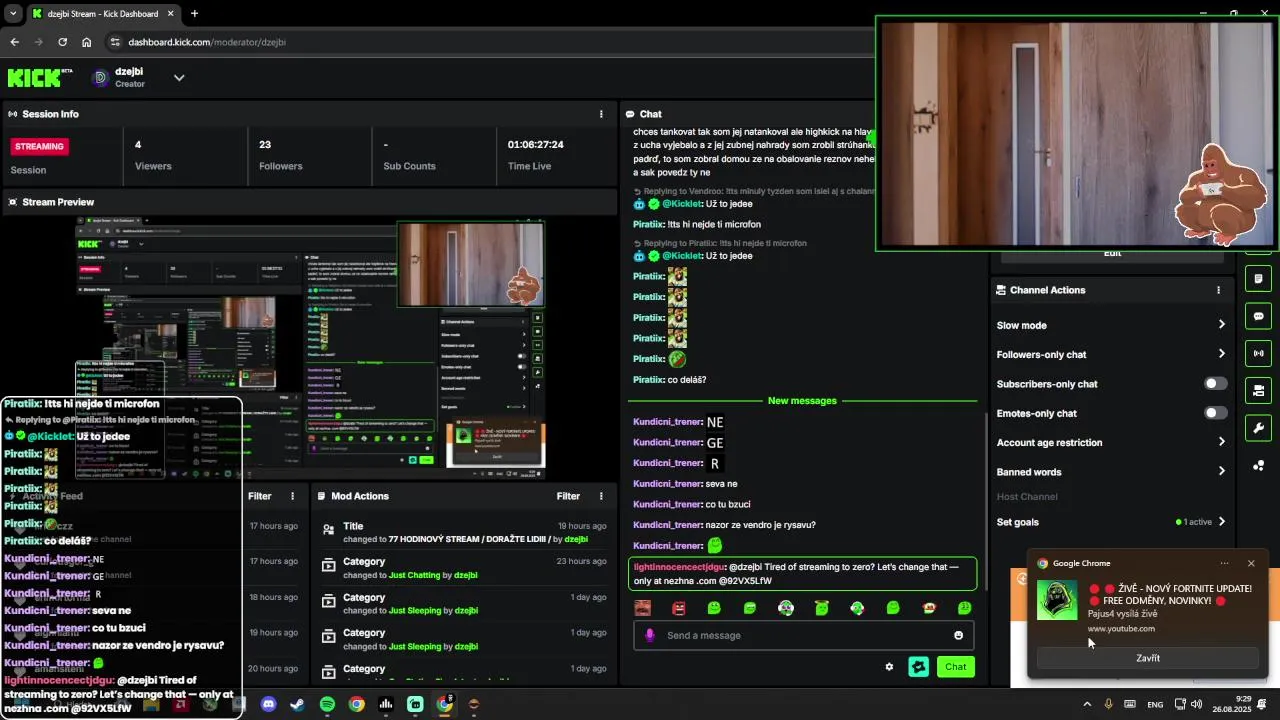Expand the dzejbi Creator profile dropdown

pos(179,78)
